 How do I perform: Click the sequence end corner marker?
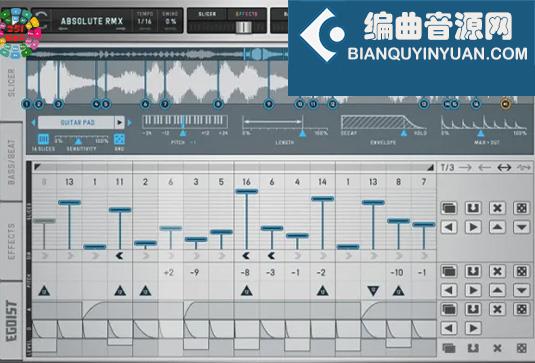pos(430,167)
